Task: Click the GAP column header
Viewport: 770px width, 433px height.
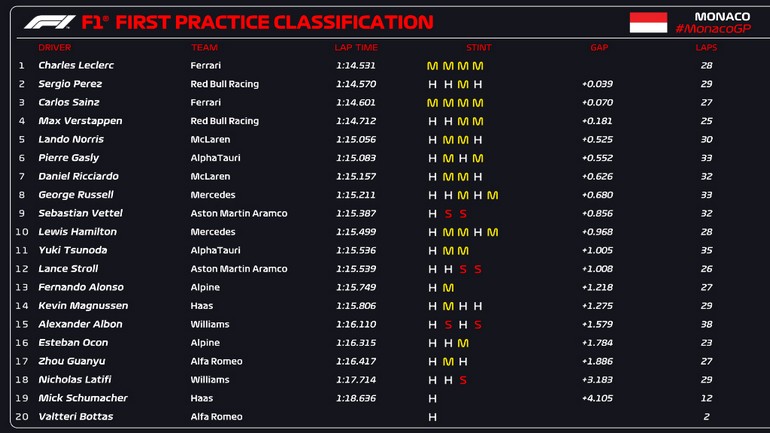Action: pyautogui.click(x=599, y=47)
